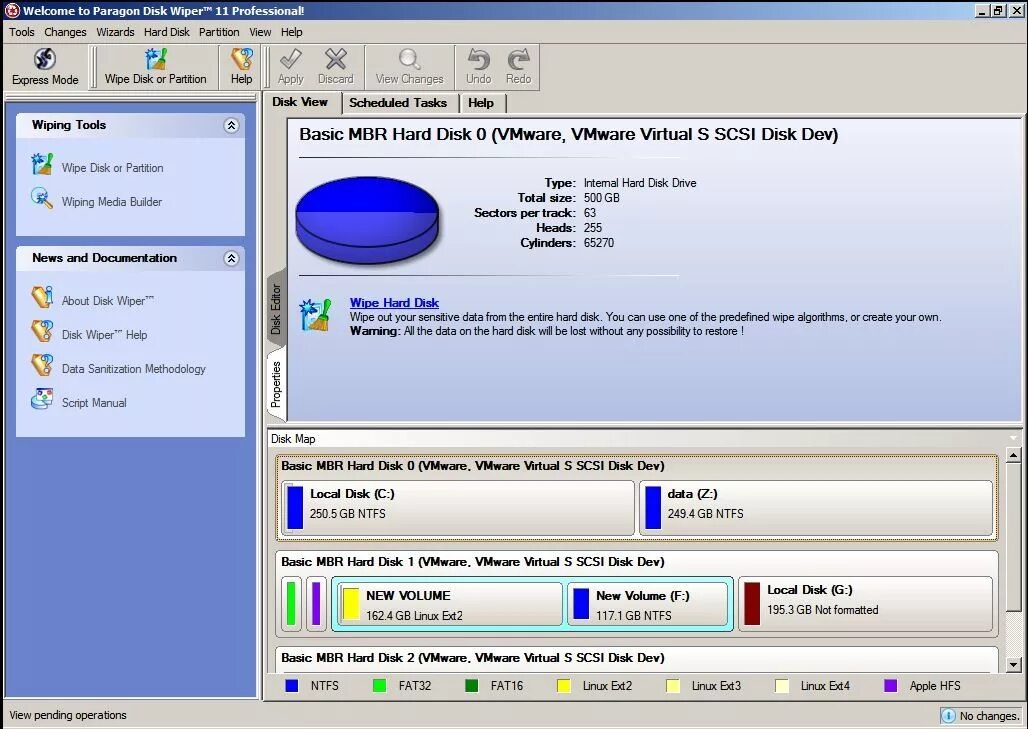Click FAT32 green legend swatch
The height and width of the screenshot is (729, 1028).
point(379,686)
